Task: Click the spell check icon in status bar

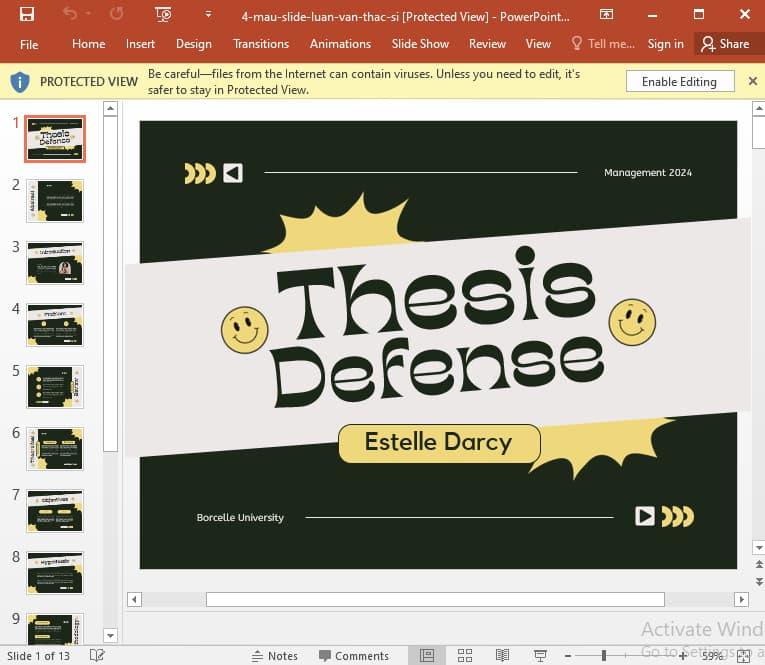Action: 97,656
